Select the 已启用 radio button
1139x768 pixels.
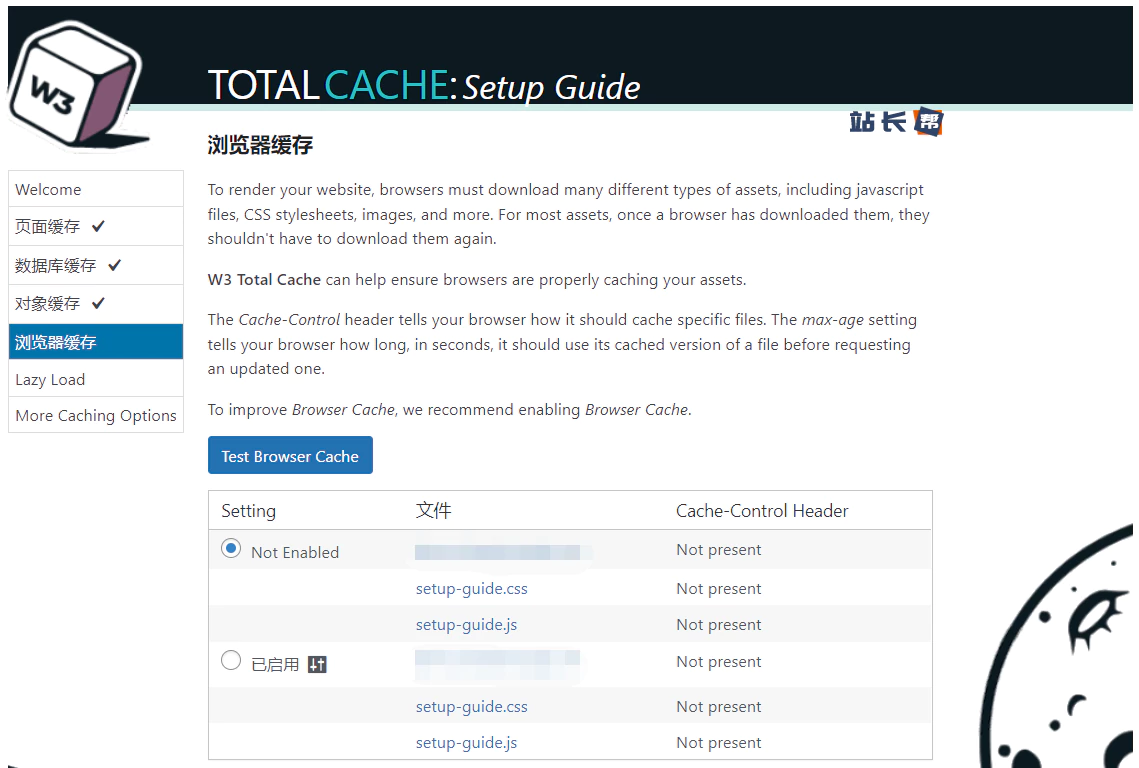[x=231, y=661]
